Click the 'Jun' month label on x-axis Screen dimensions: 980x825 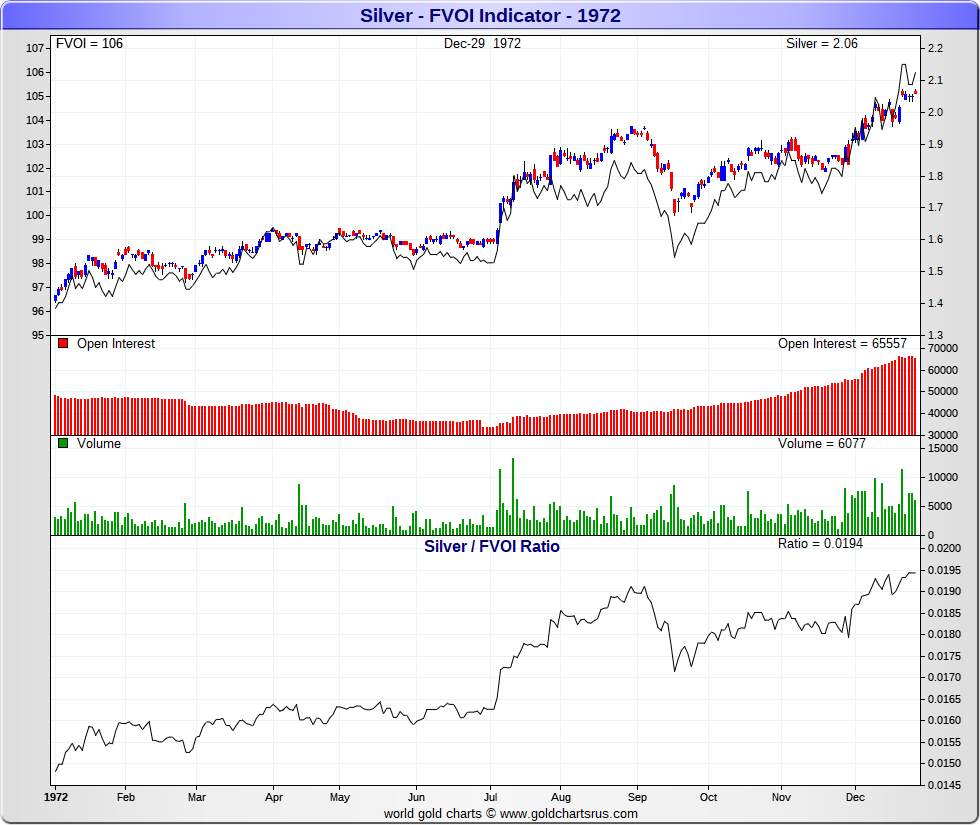tap(416, 798)
